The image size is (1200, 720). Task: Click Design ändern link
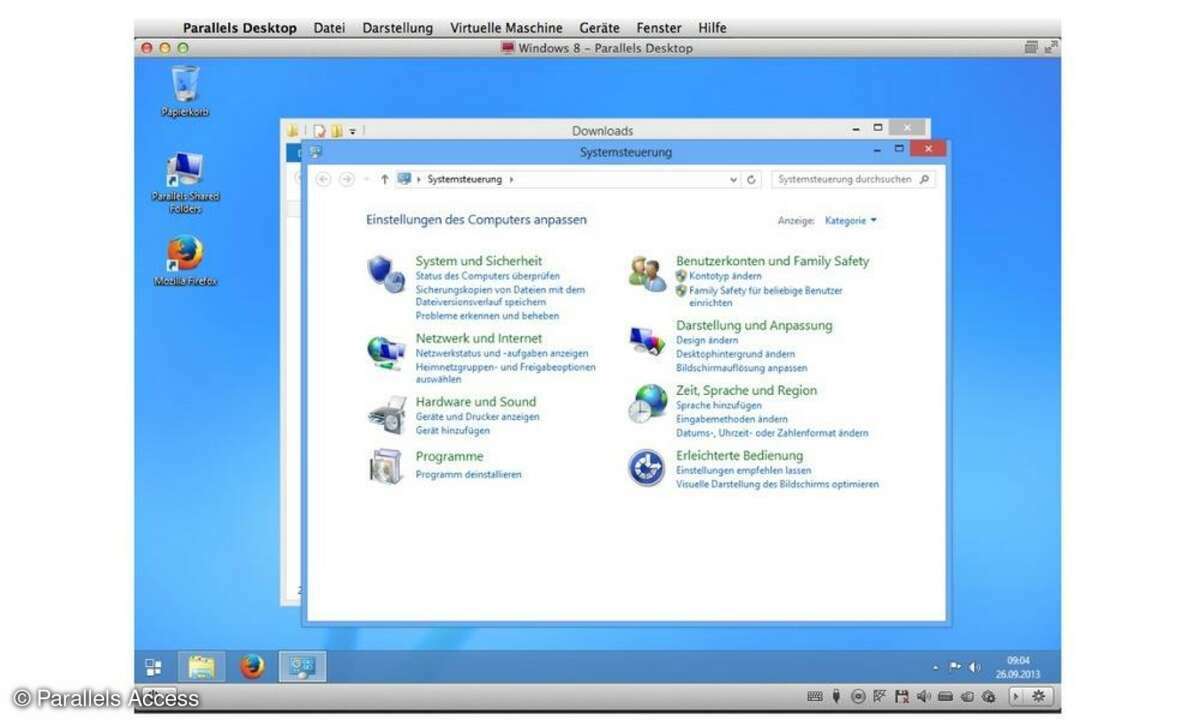pos(708,341)
